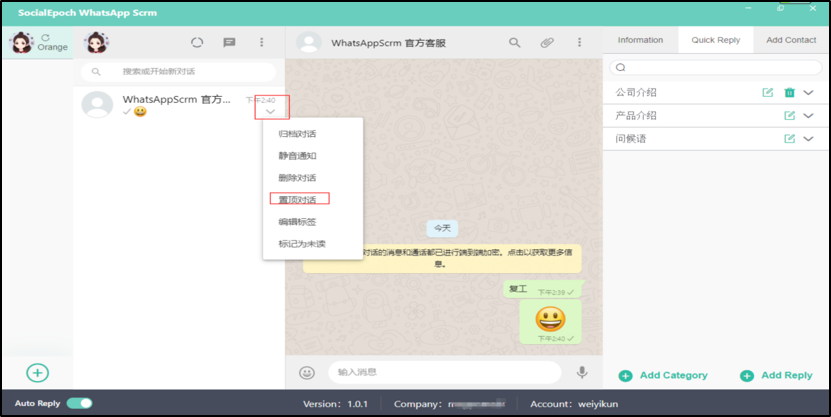Click the status circle icon
Image resolution: width=831 pixels, height=417 pixels.
pos(197,42)
